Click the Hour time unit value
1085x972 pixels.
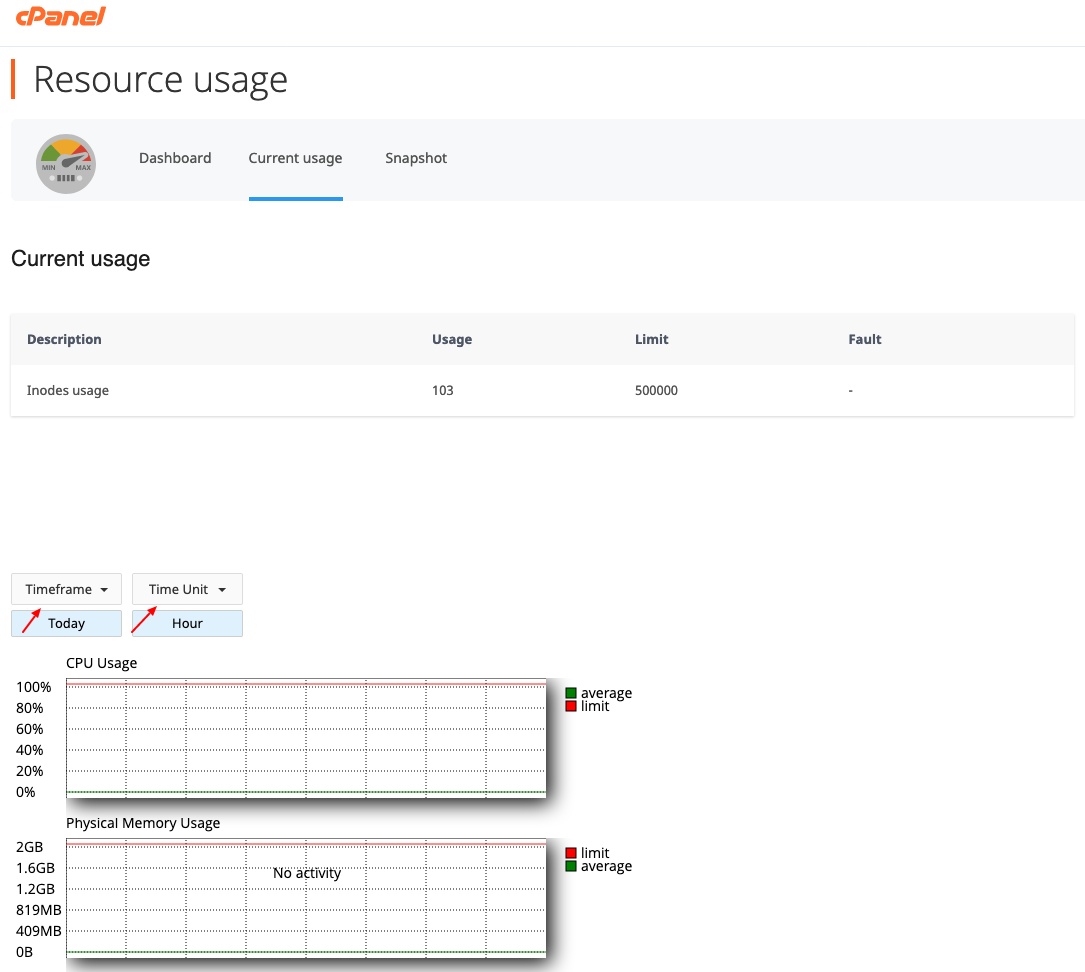(x=187, y=623)
